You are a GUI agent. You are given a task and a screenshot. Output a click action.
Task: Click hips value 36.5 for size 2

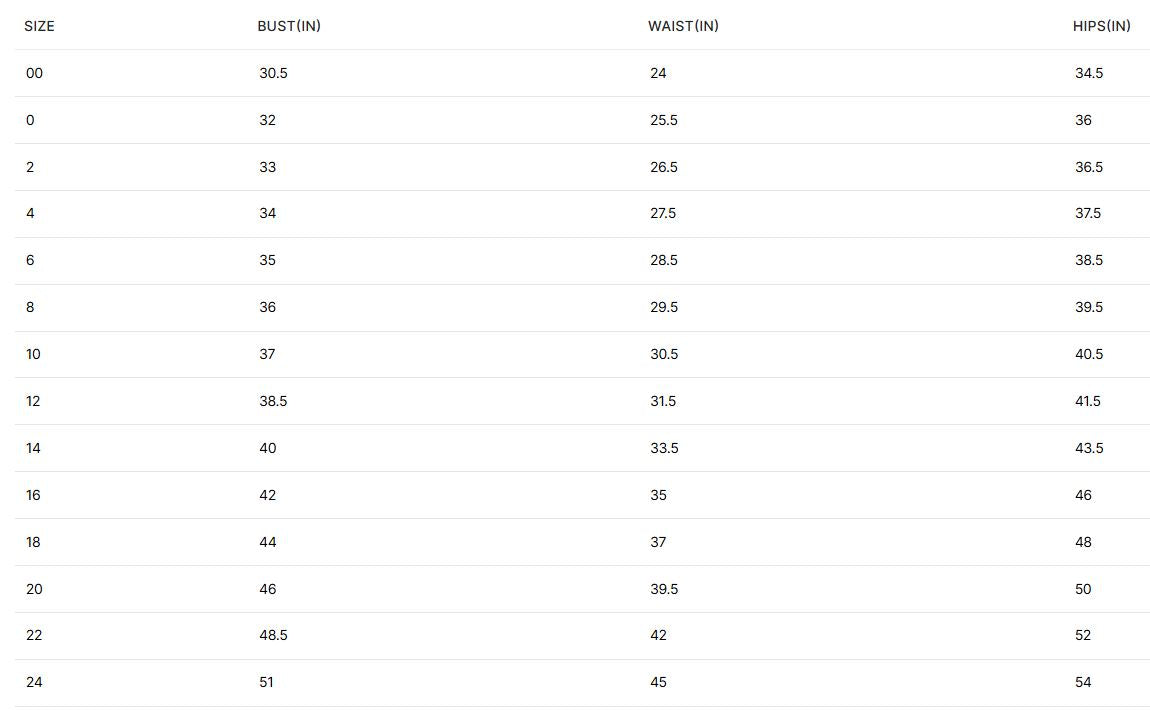(1088, 167)
